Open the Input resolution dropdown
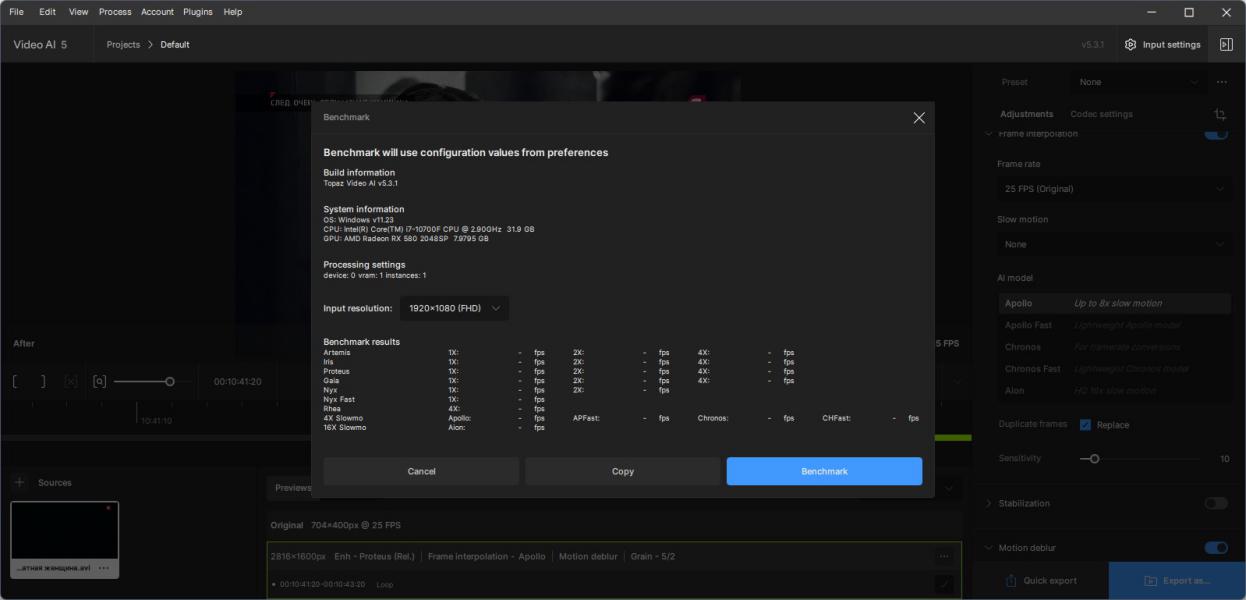The height and width of the screenshot is (600, 1246). [x=455, y=308]
